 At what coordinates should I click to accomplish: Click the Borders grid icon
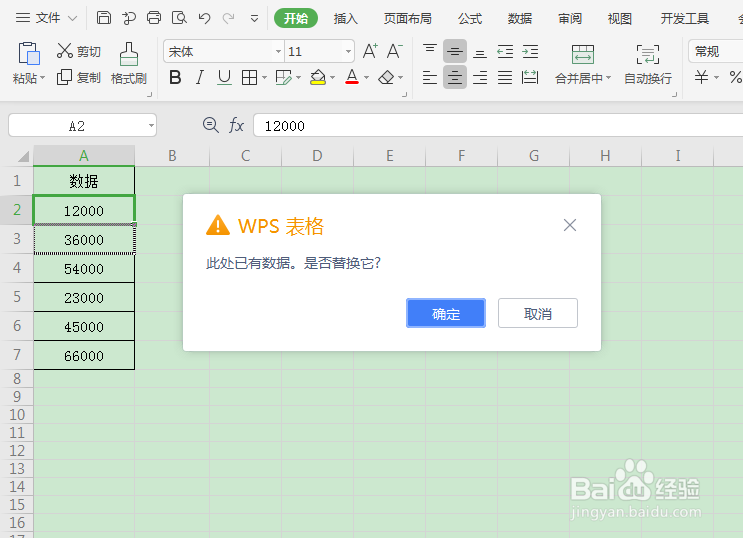(249, 77)
